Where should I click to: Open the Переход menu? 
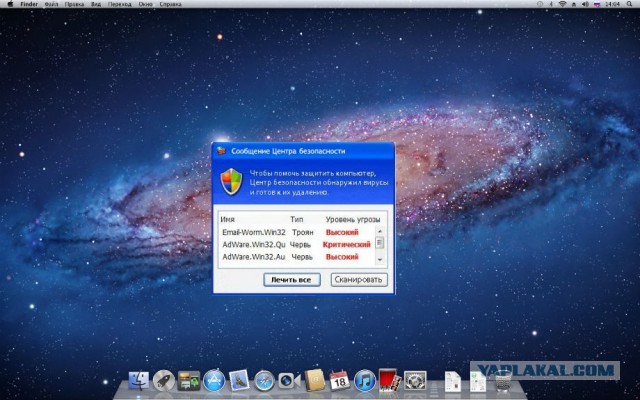click(x=120, y=4)
